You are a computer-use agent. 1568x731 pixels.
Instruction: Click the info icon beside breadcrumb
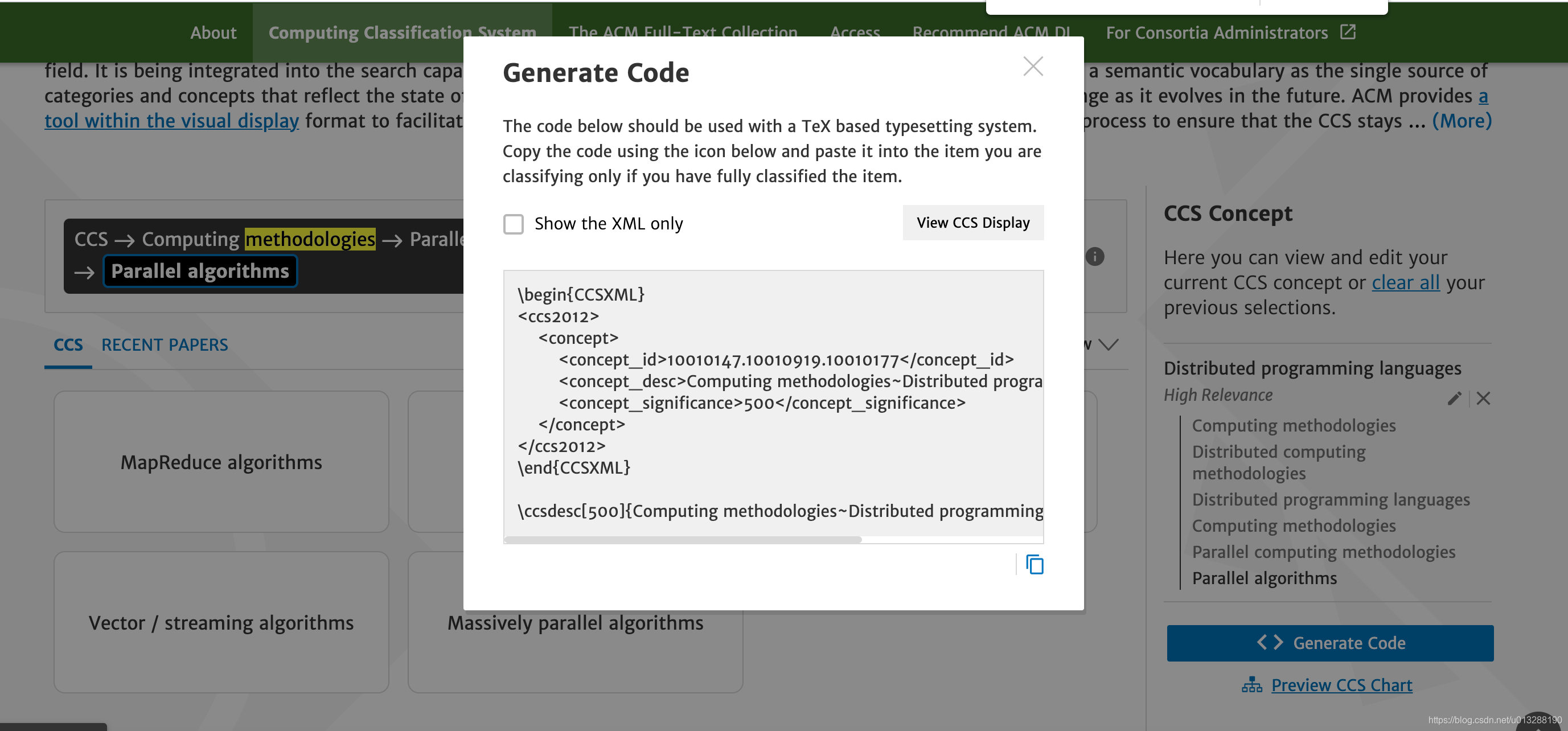(1094, 257)
